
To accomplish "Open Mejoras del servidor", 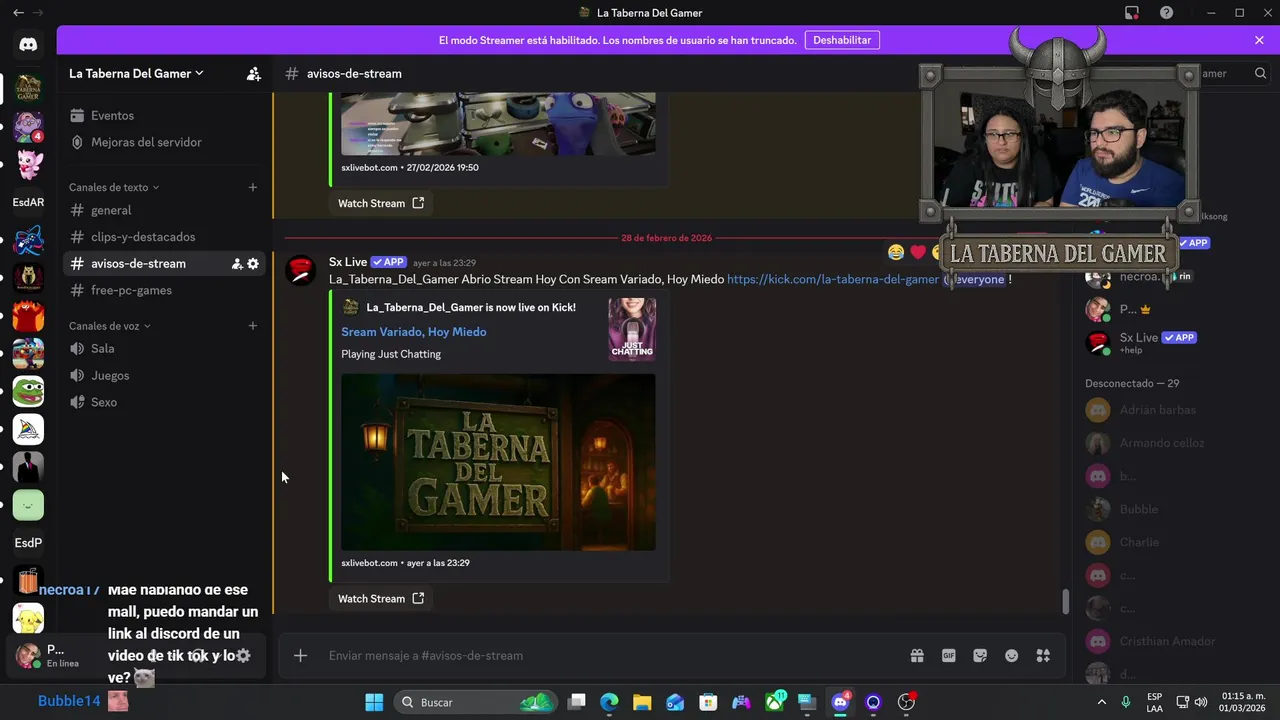I will [164, 142].
